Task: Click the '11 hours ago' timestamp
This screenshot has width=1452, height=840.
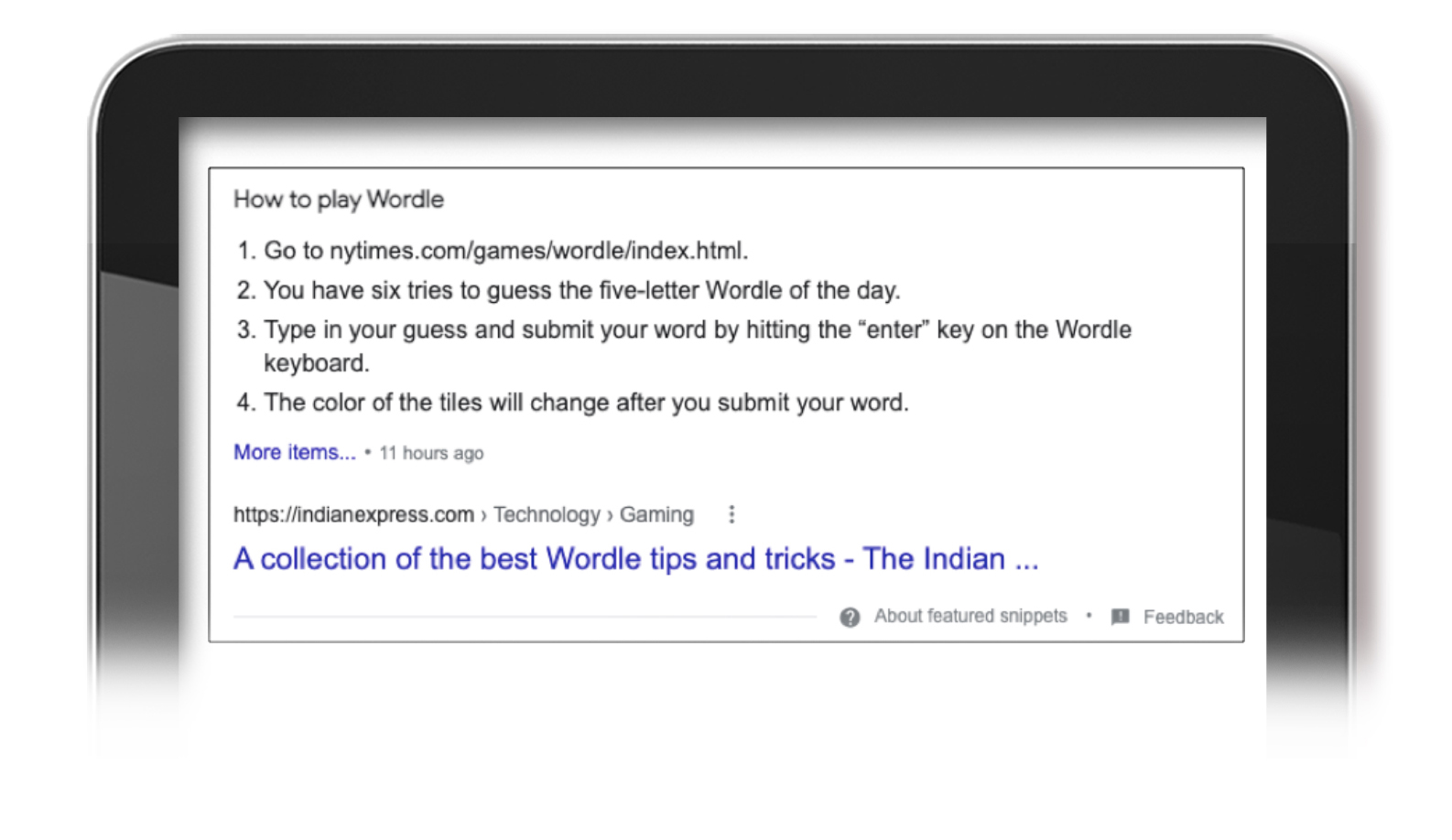Action: 431,453
